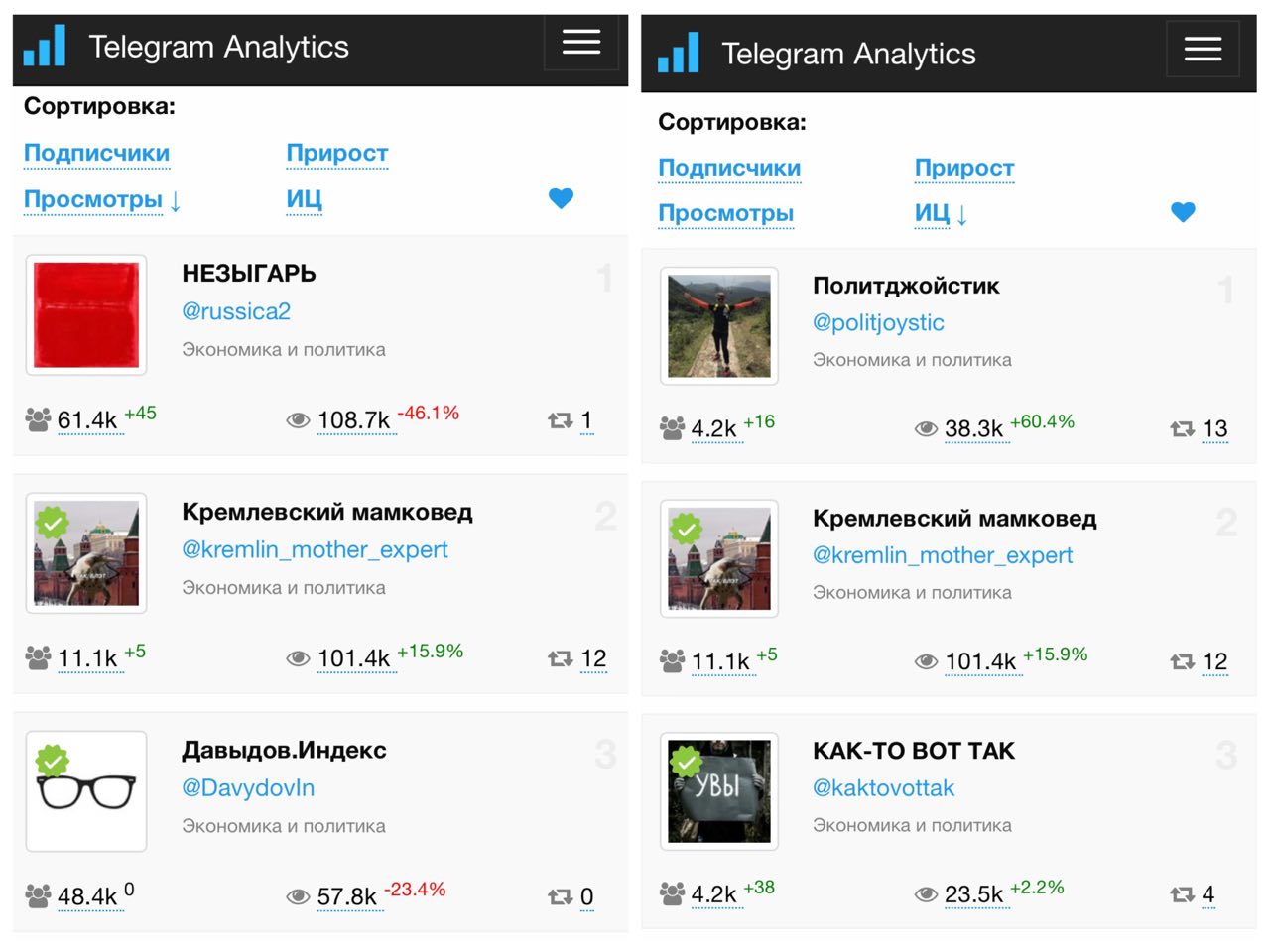The image size is (1270, 952).
Task: Click Telegram Analytics title in right panel
Action: [849, 54]
